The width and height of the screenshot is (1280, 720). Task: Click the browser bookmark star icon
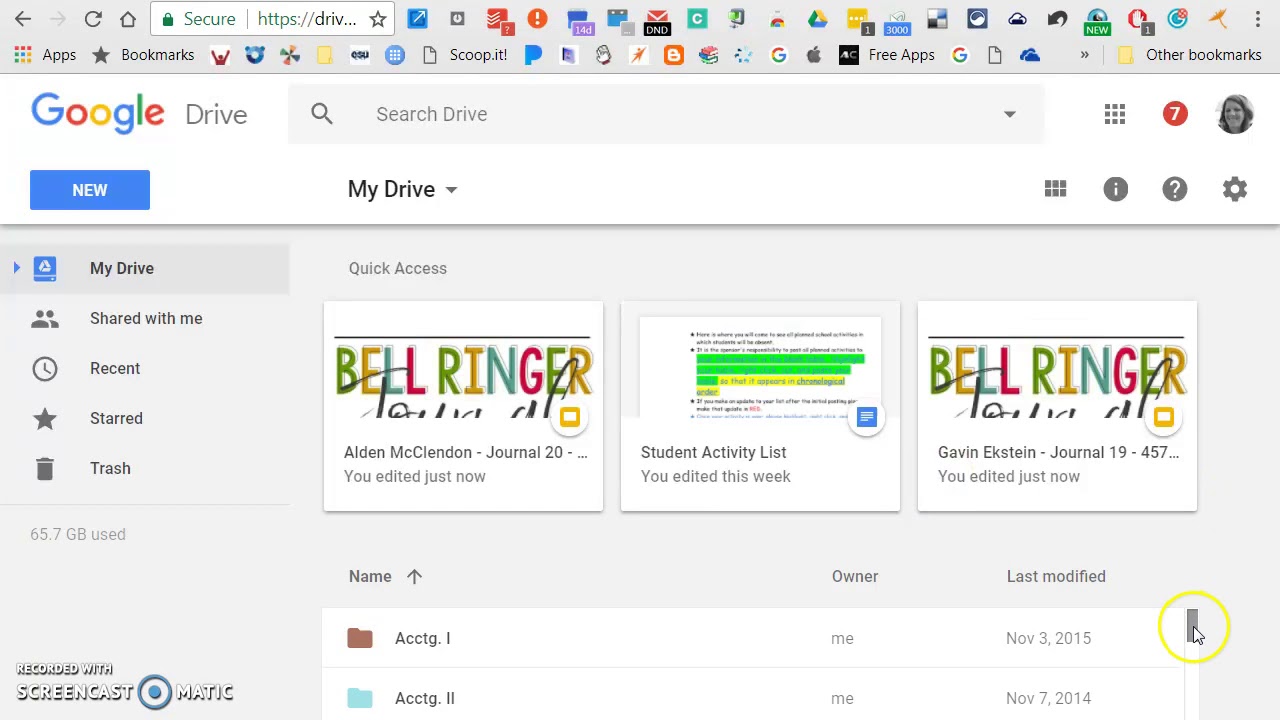coord(378,19)
